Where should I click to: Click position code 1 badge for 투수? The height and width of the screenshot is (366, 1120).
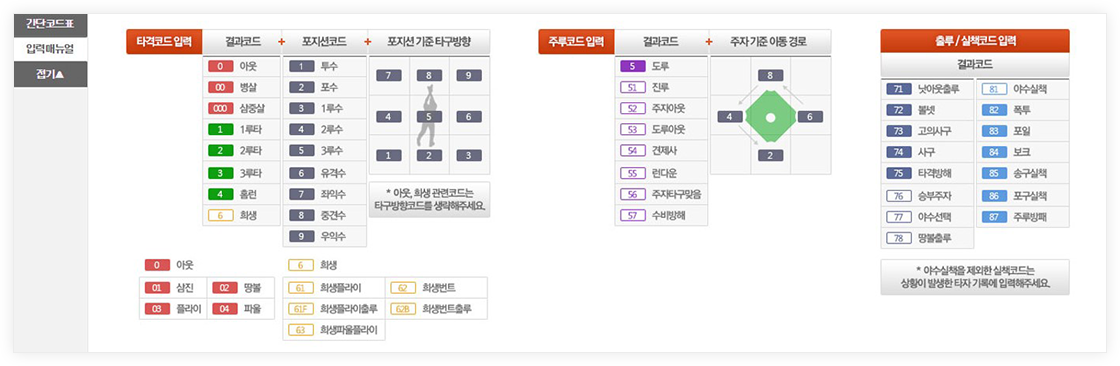pyautogui.click(x=301, y=66)
